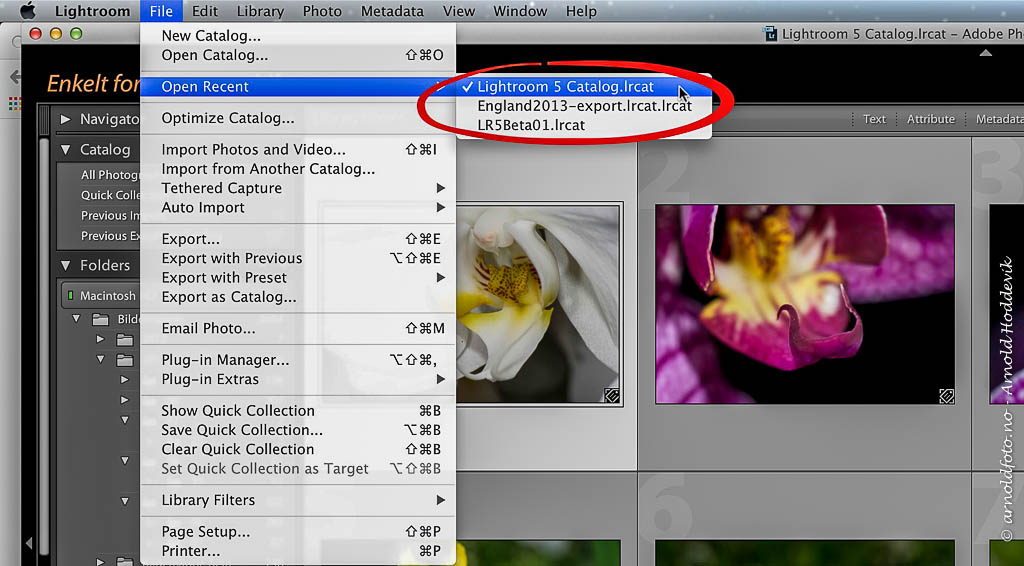Open the Window menu

[x=520, y=11]
